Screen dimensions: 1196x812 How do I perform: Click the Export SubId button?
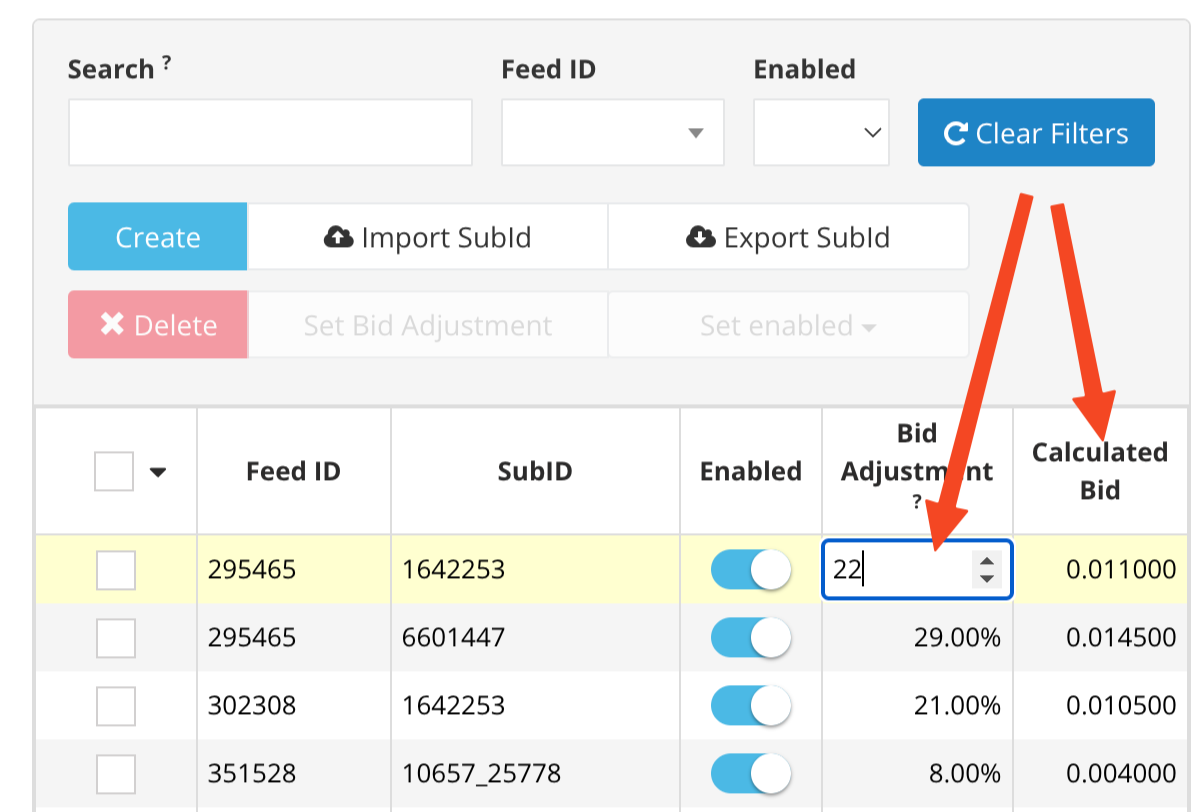click(788, 237)
